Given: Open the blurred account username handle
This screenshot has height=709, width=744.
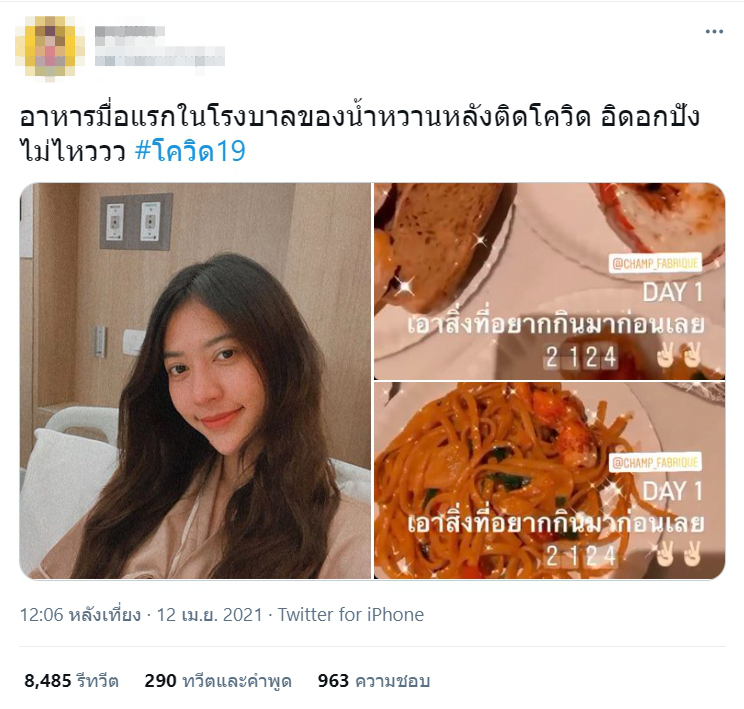Looking at the screenshot, I should [x=159, y=56].
